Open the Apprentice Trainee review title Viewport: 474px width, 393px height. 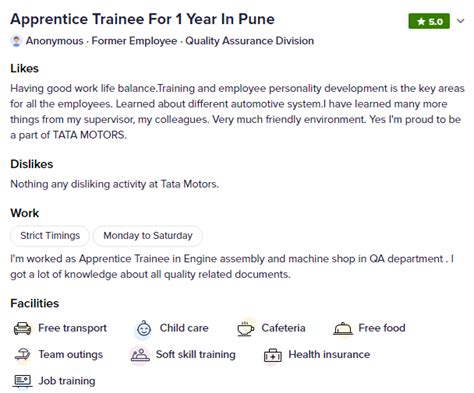click(x=142, y=19)
